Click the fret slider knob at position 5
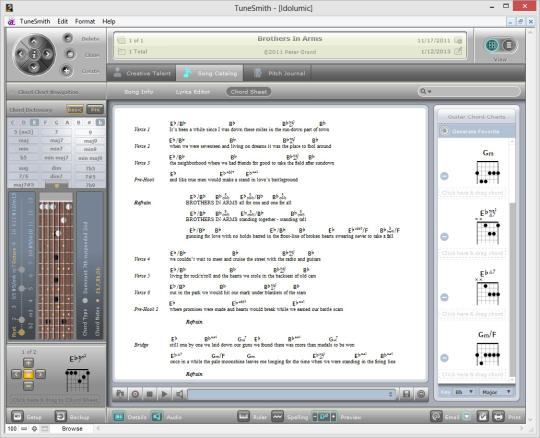 coord(21,288)
